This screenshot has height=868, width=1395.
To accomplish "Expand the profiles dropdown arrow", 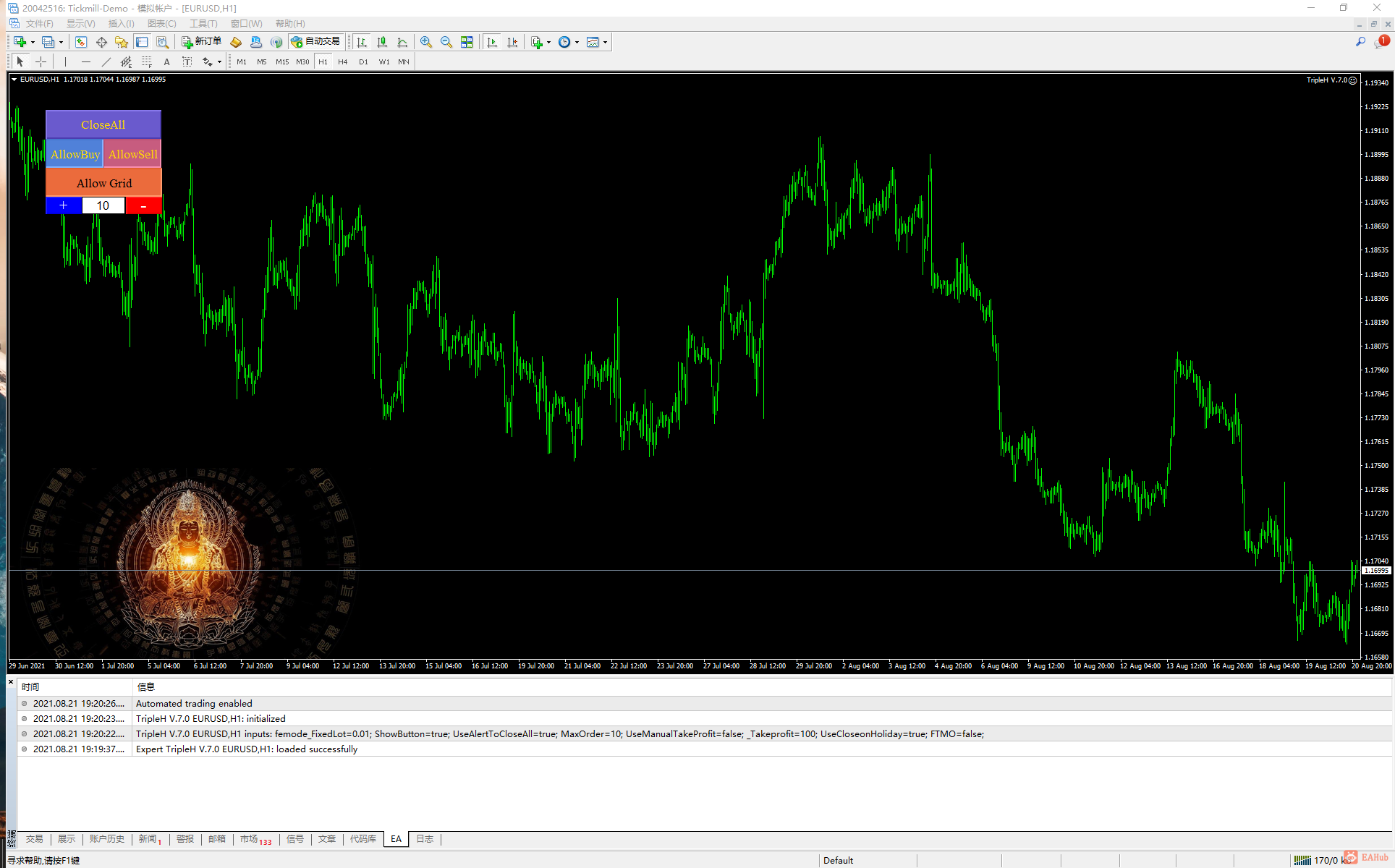I will pyautogui.click(x=61, y=42).
